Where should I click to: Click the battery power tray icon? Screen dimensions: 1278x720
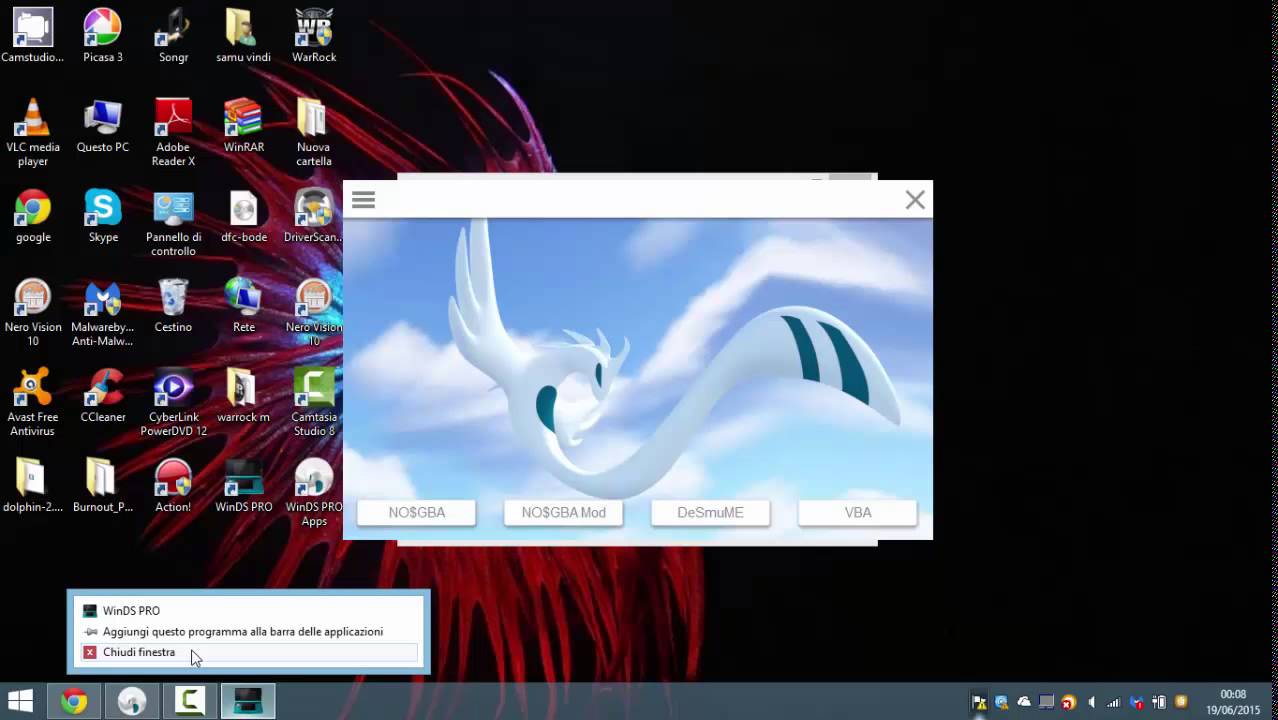tap(1159, 702)
